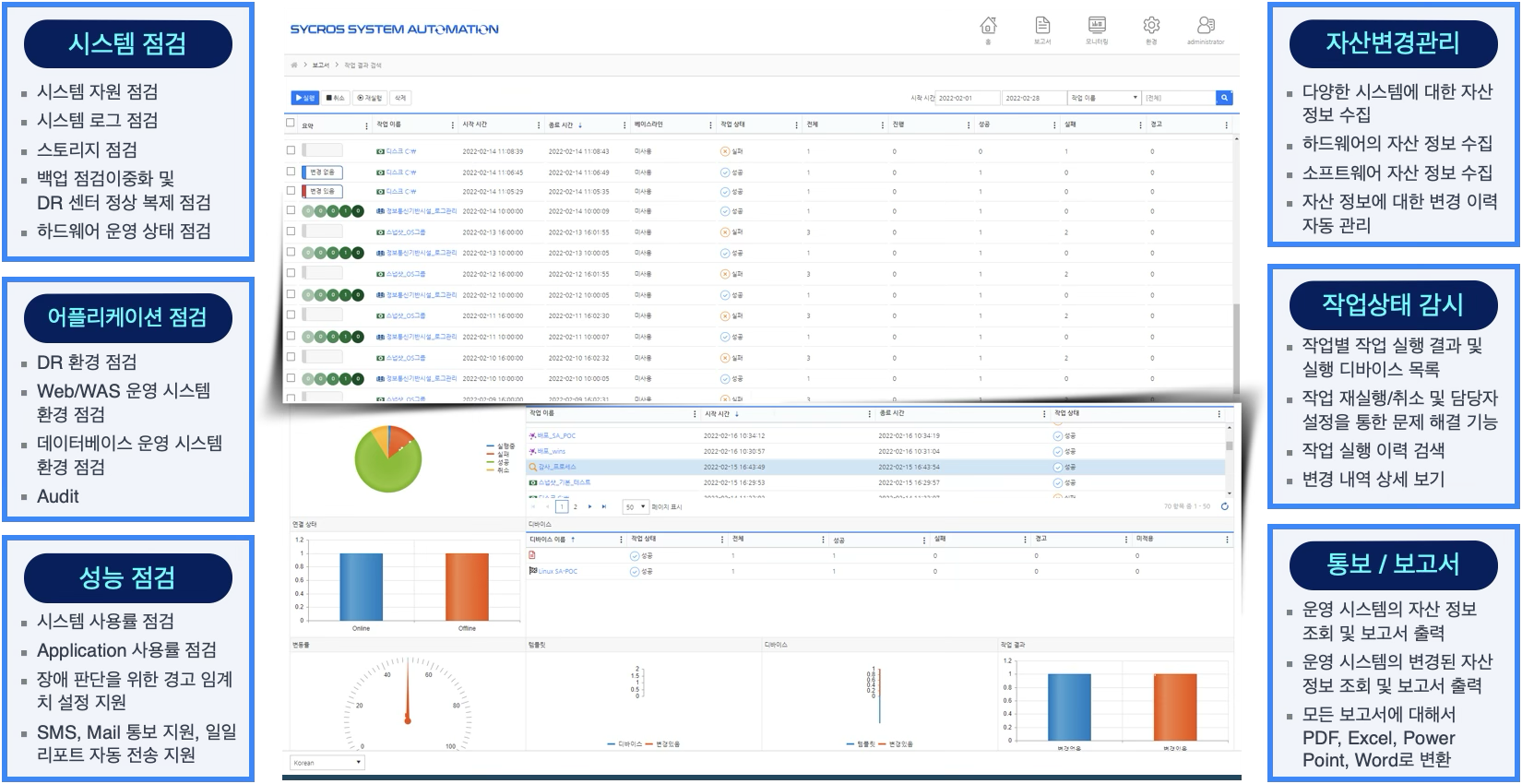Open the Monitoring (모니터링) screen icon

pos(1097,26)
